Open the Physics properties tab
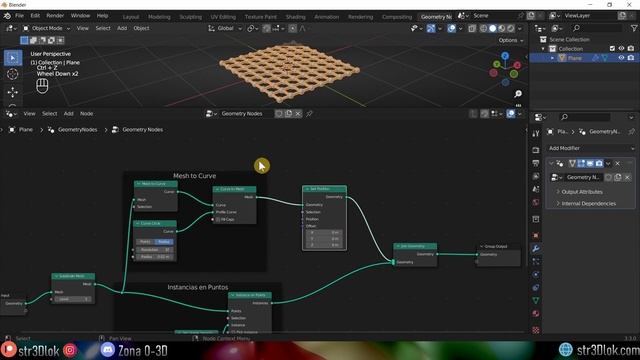The width and height of the screenshot is (640, 360). click(x=536, y=274)
